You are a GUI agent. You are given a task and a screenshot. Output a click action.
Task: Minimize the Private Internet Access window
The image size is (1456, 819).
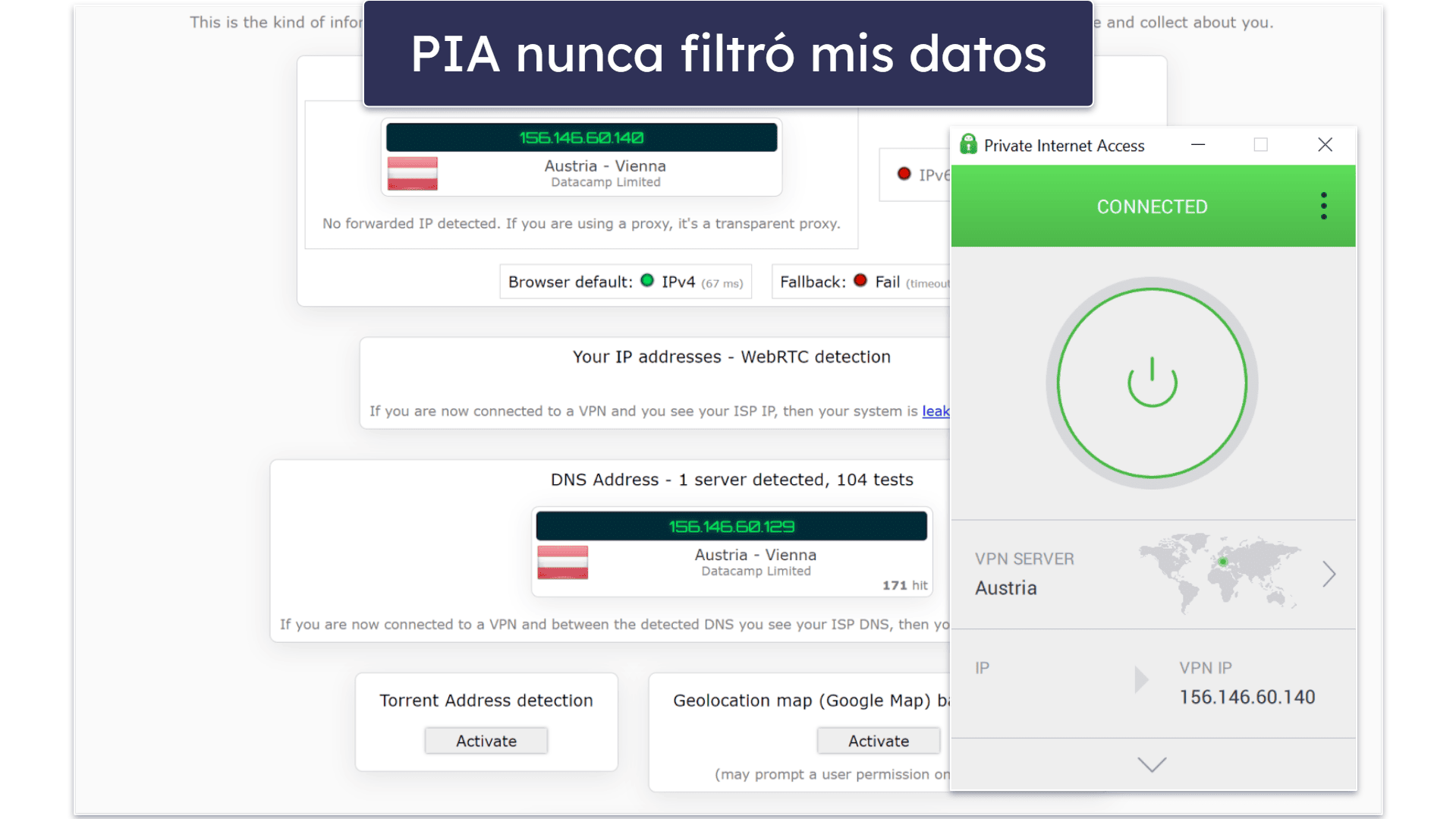[x=1198, y=144]
